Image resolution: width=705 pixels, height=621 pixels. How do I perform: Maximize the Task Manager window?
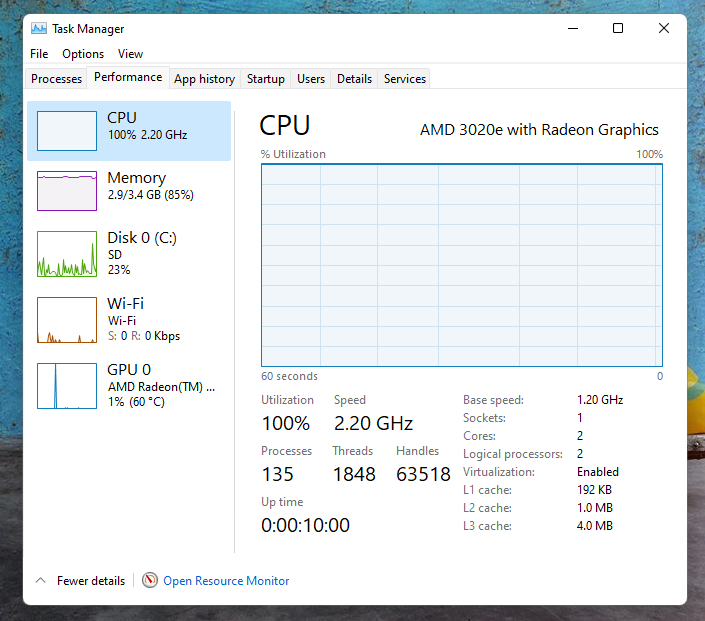(x=618, y=28)
